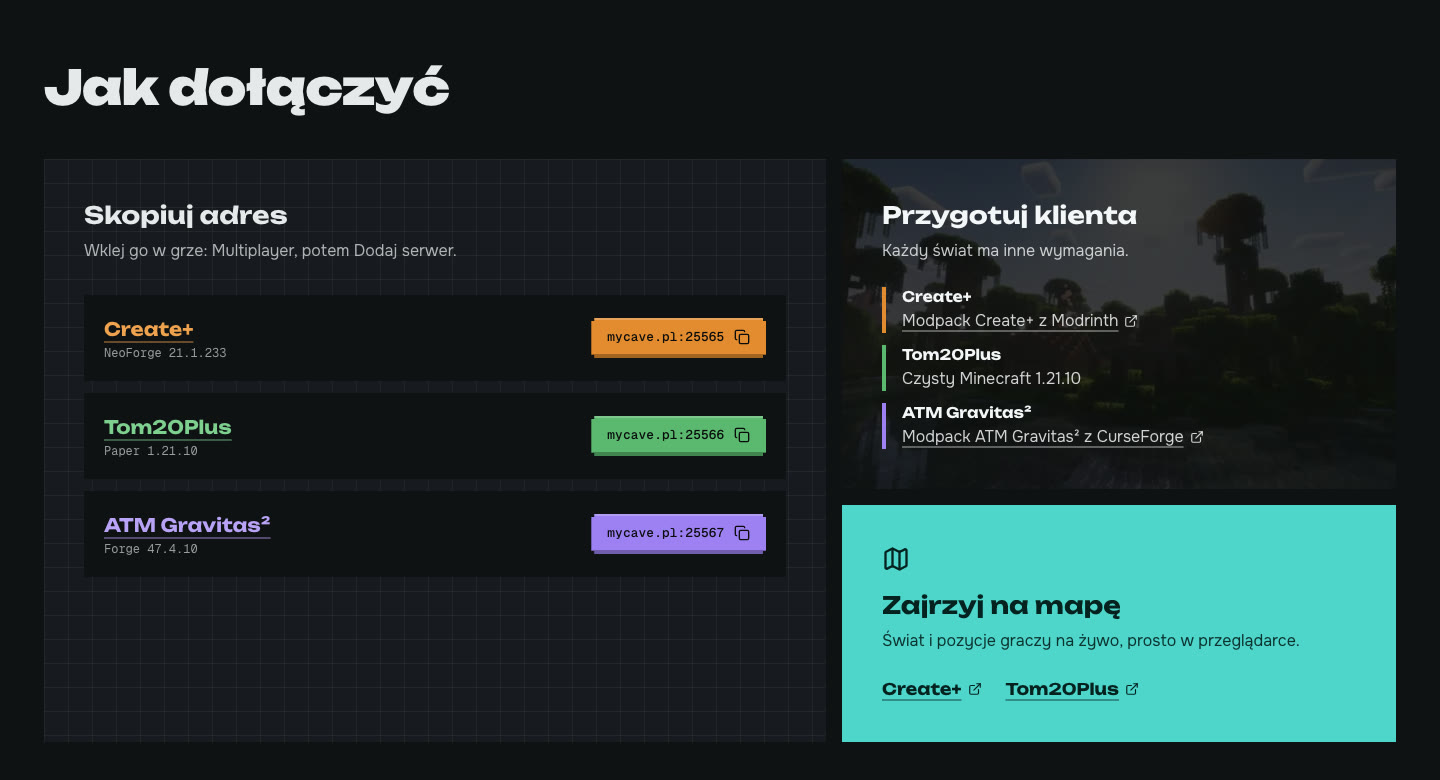The width and height of the screenshot is (1440, 780).
Task: Copy the orange mycave.pl:25565 address
Action: [x=678, y=337]
